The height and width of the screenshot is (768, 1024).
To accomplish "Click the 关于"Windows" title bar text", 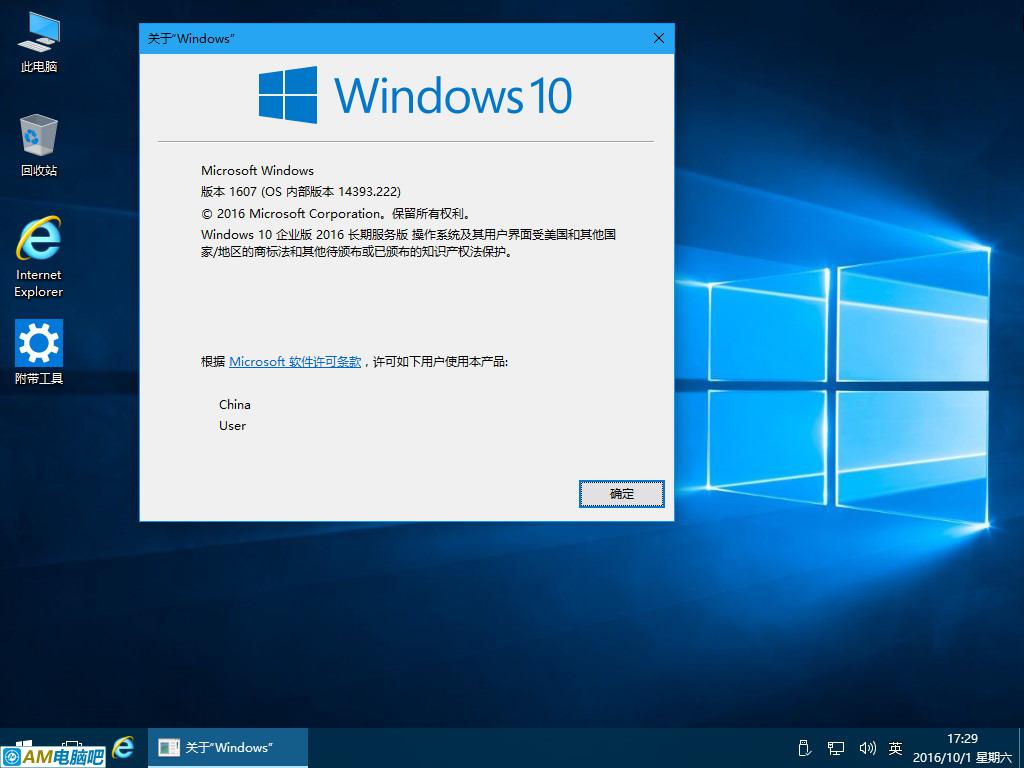I will (x=191, y=39).
